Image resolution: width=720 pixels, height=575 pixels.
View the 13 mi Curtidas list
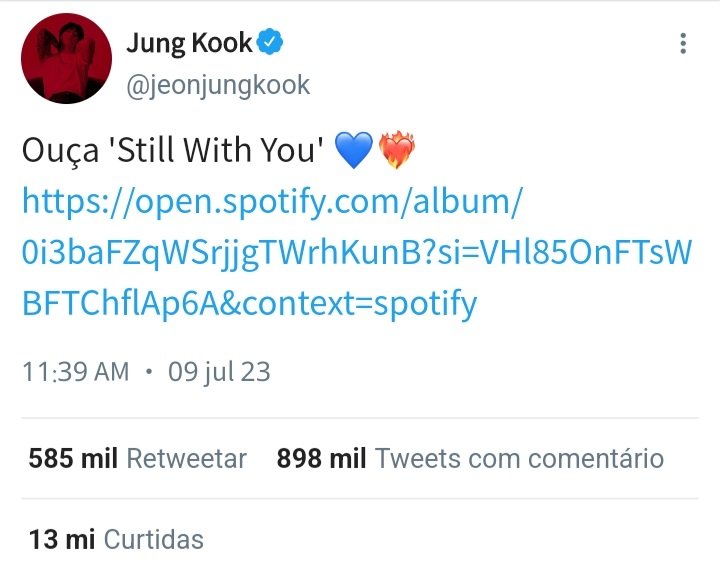point(116,539)
